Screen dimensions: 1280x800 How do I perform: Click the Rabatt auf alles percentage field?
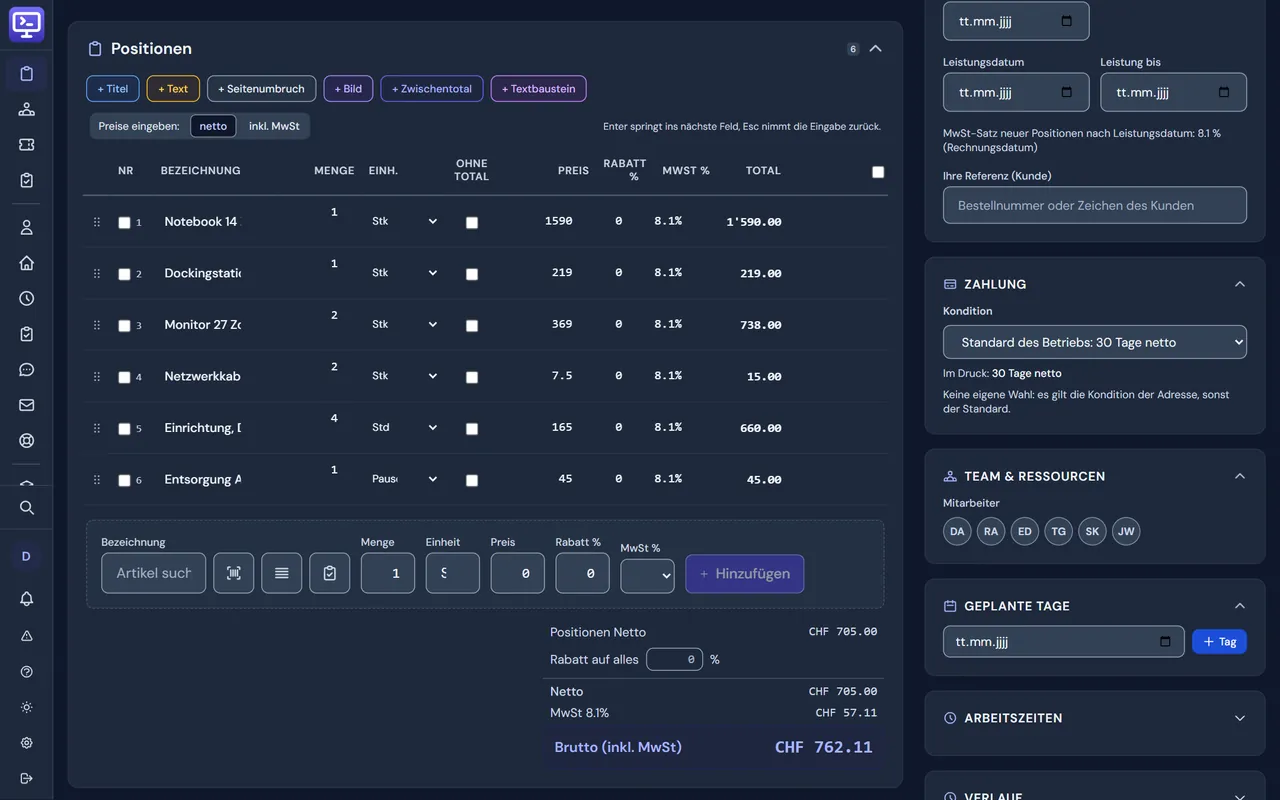point(675,660)
